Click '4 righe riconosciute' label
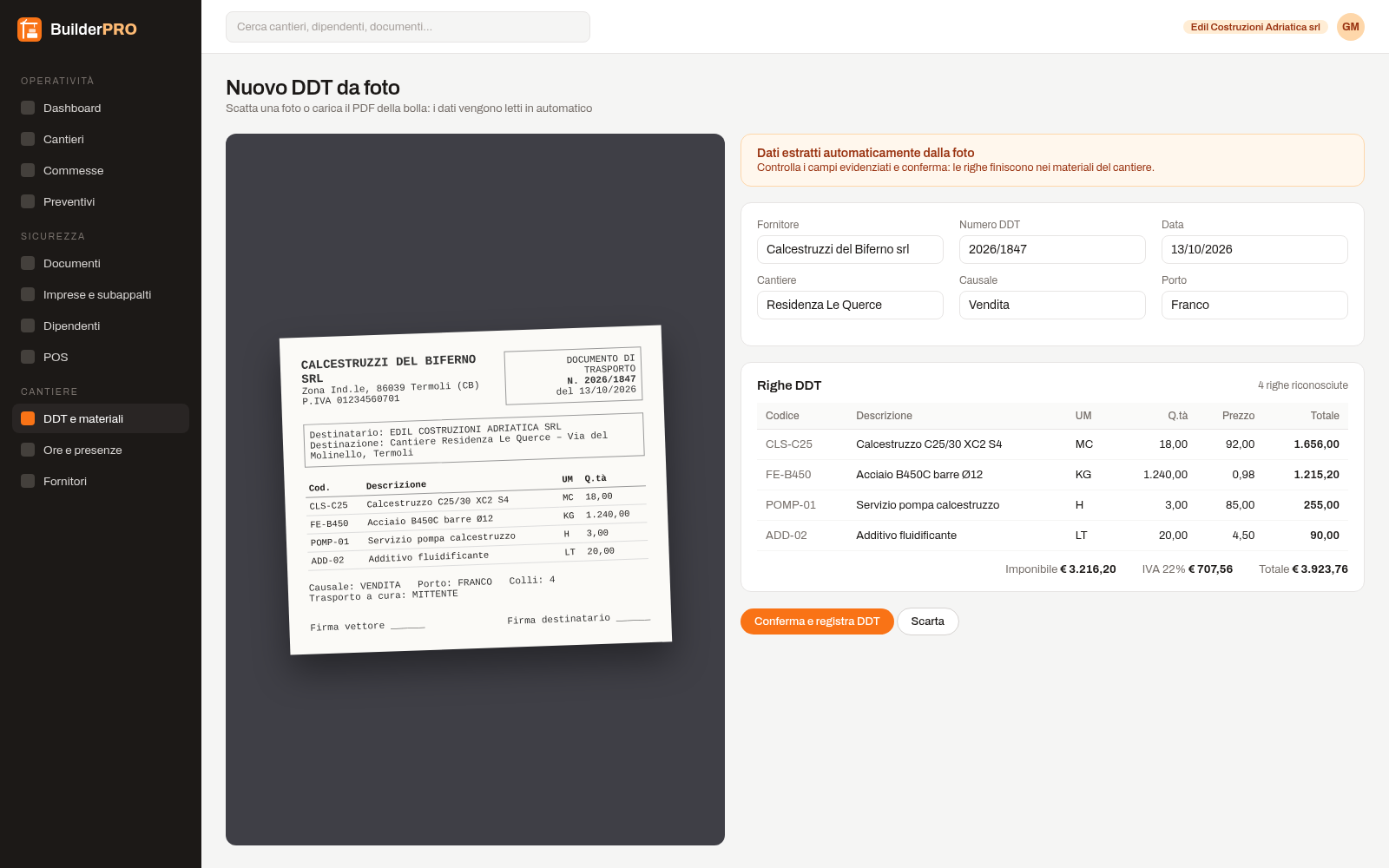Screen dimensions: 1389x868 point(1303,385)
